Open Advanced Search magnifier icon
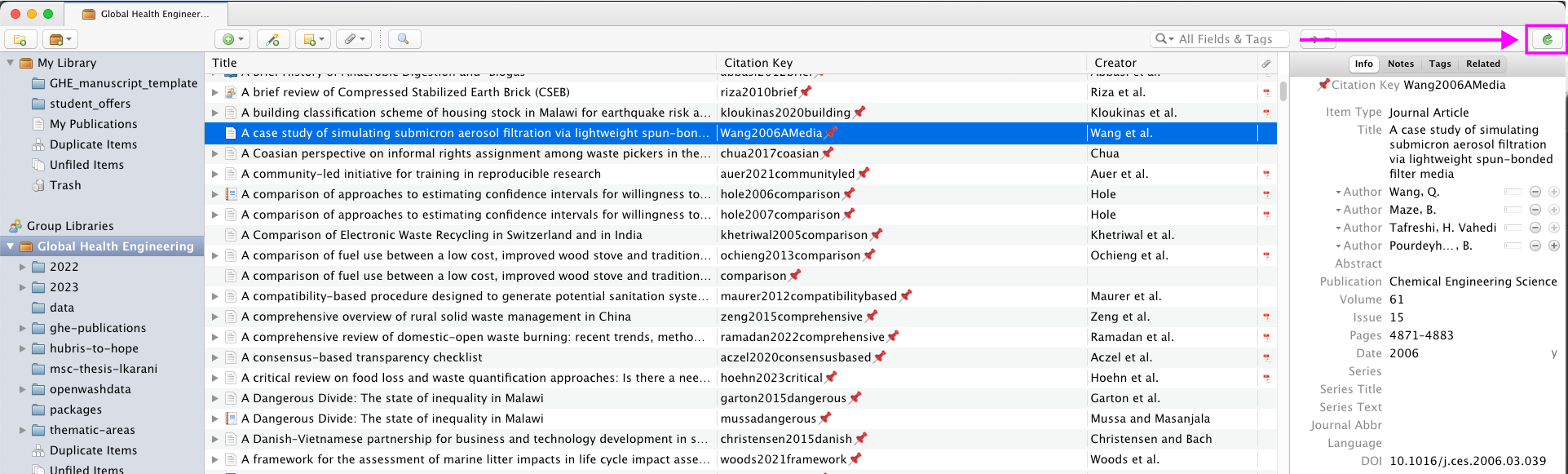Viewport: 1568px width, 474px height. pyautogui.click(x=404, y=39)
